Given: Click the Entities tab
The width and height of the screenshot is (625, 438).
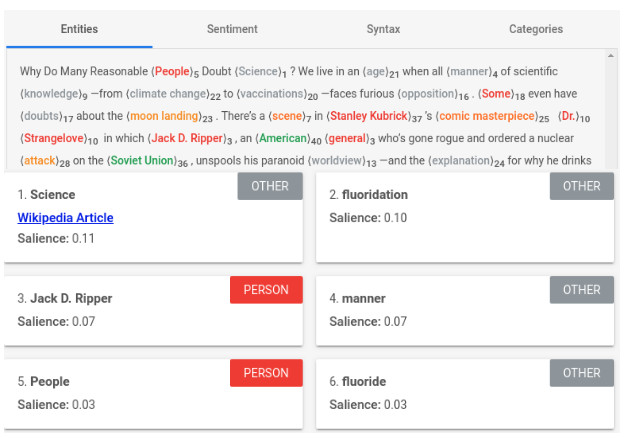Looking at the screenshot, I should [x=79, y=30].
